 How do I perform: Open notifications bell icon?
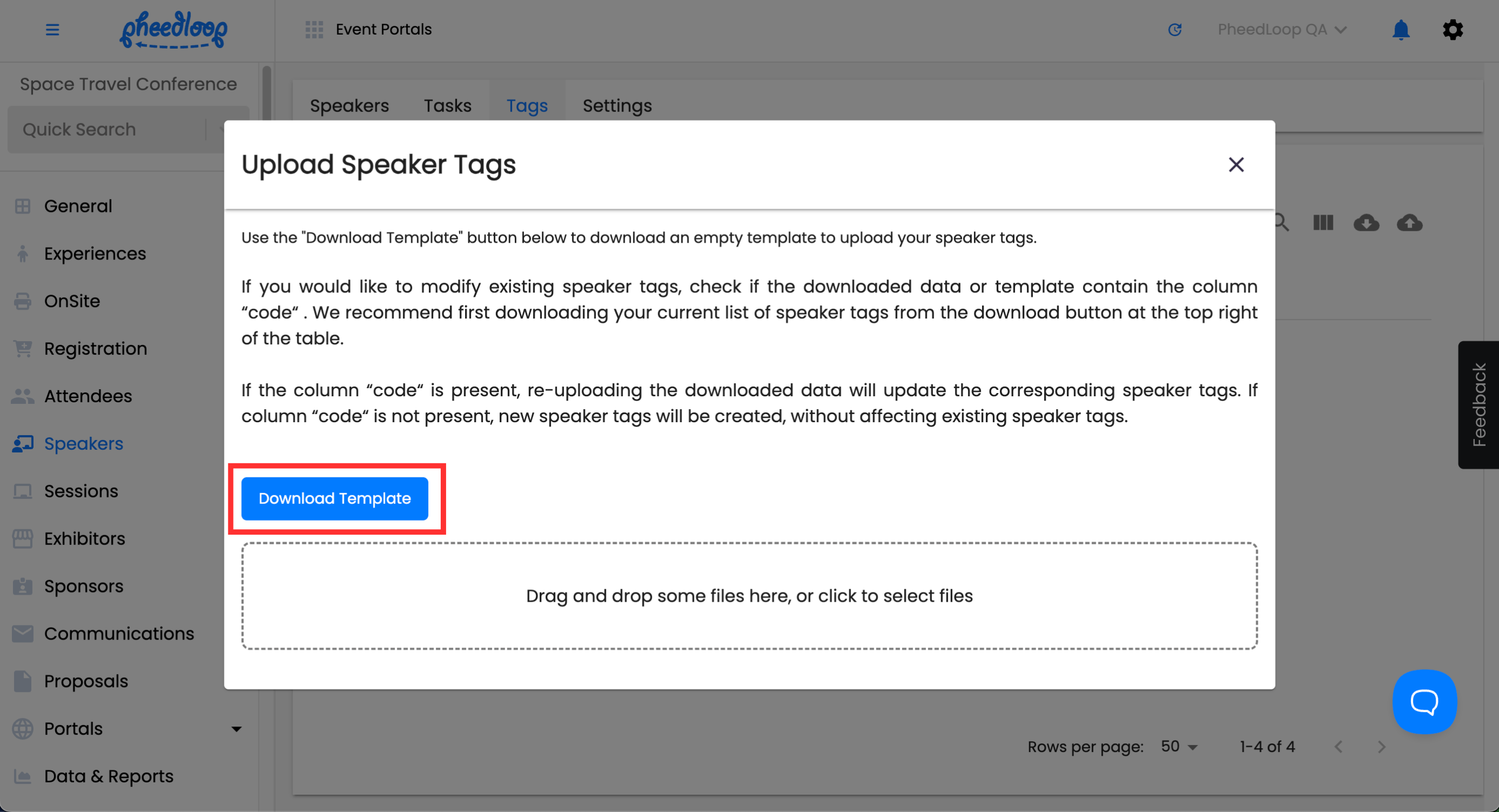[x=1401, y=29]
